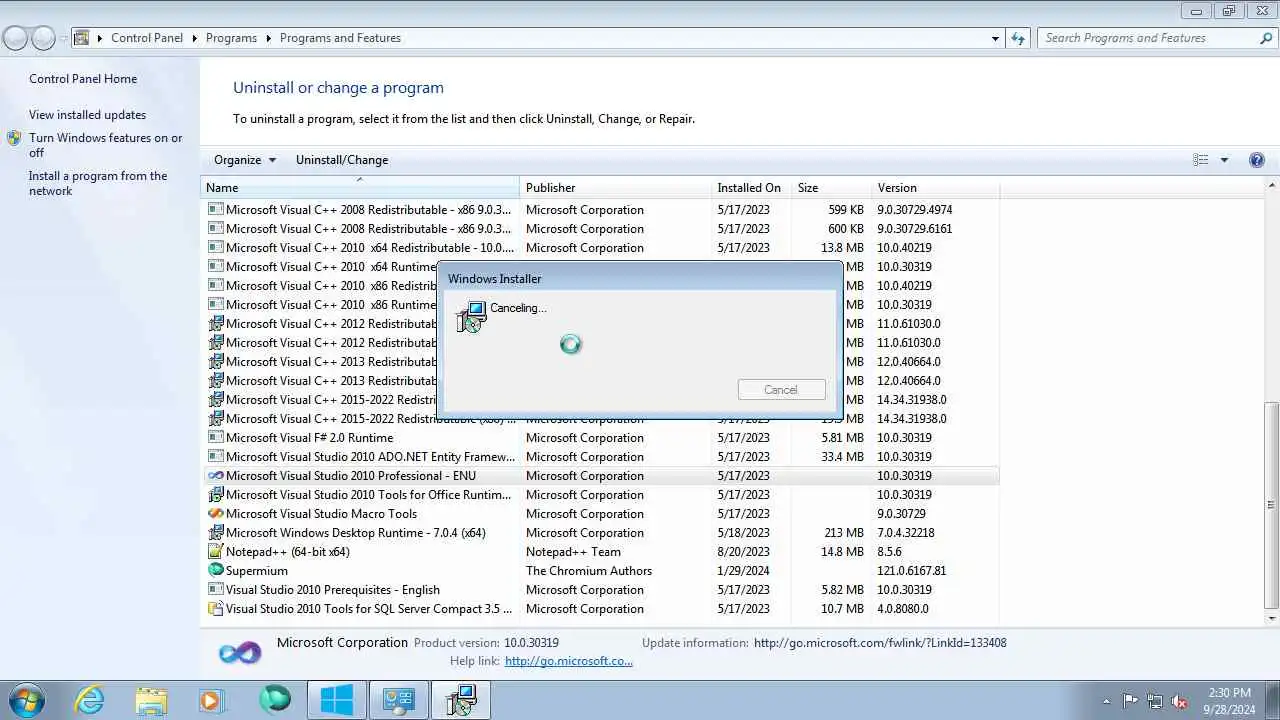Go back with the navigation arrow
Viewport: 1280px width, 720px height.
15,38
